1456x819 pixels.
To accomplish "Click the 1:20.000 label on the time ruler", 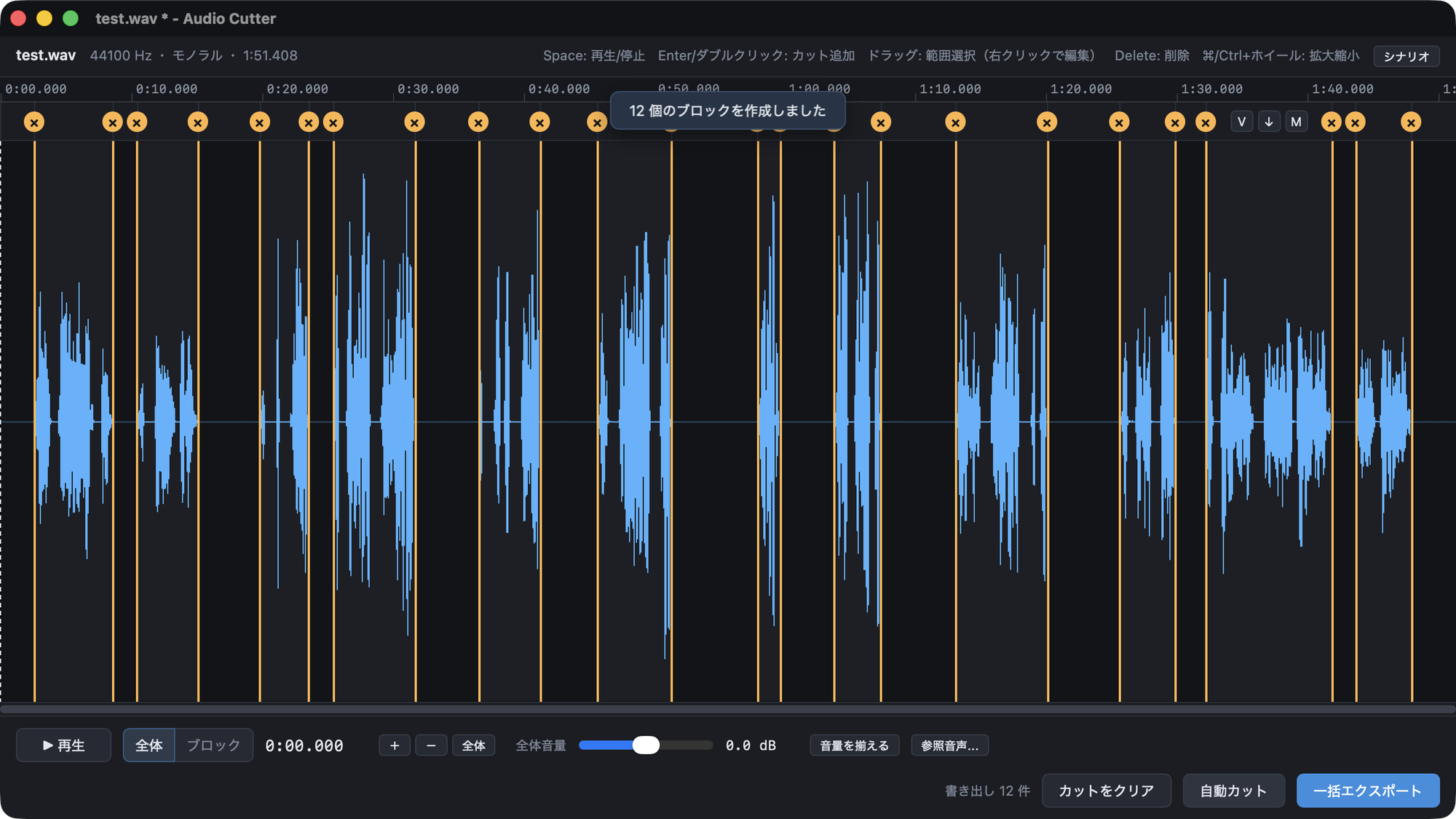I will (1081, 89).
